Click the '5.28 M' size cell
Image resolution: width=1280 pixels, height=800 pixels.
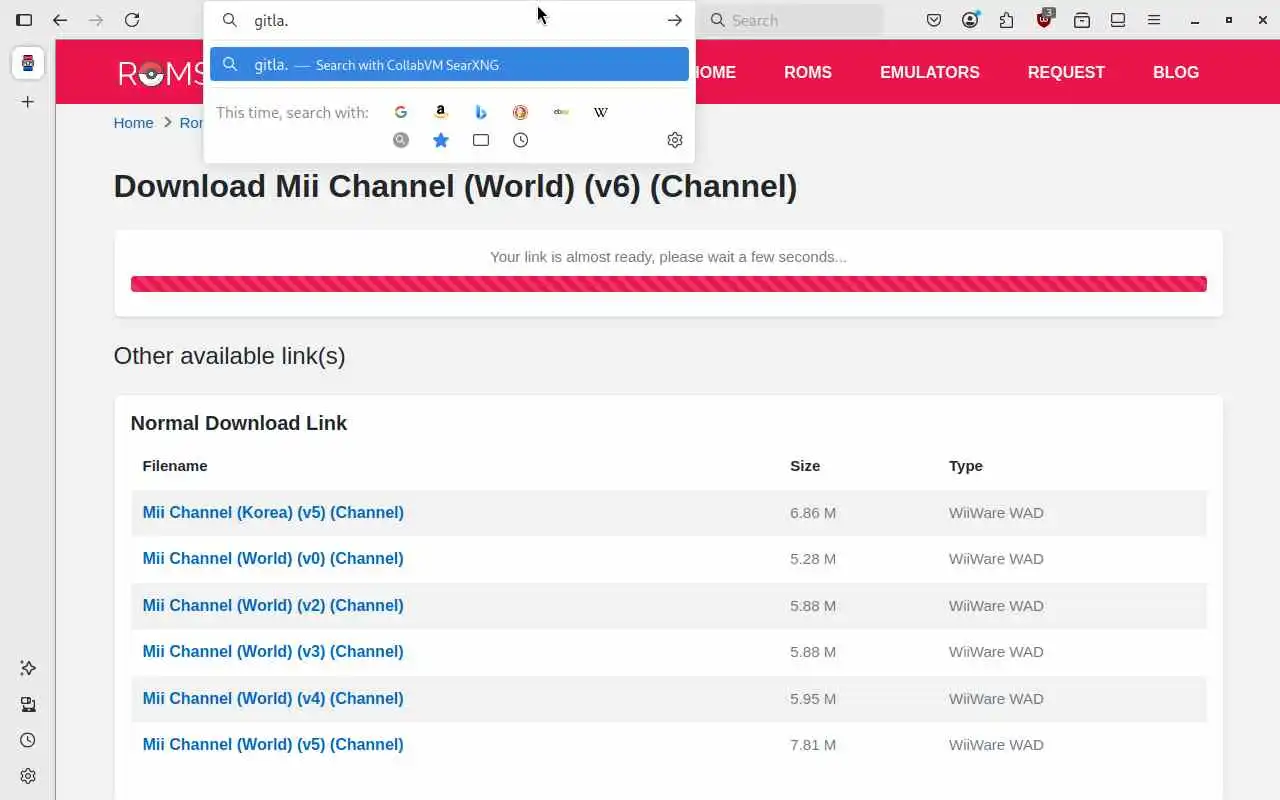813,558
